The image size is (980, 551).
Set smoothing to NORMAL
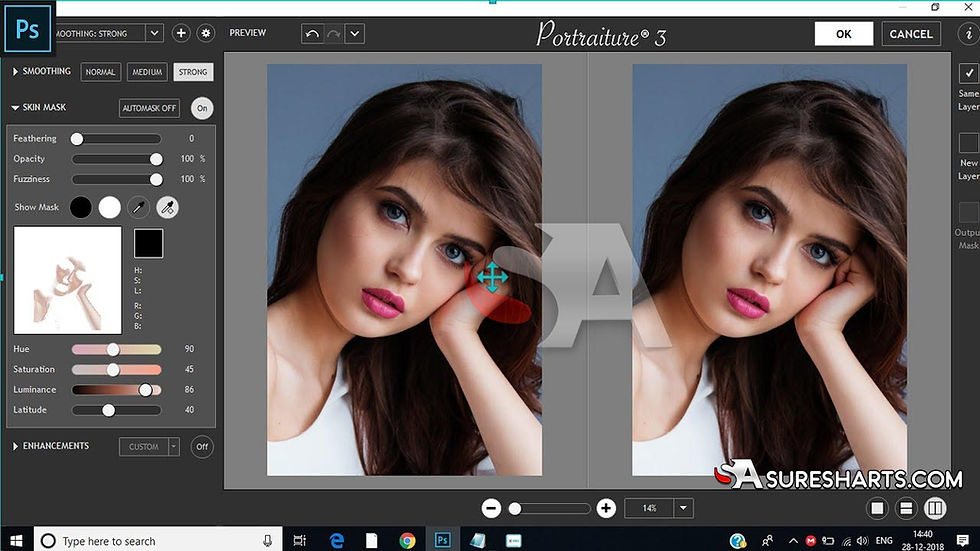pyautogui.click(x=101, y=72)
